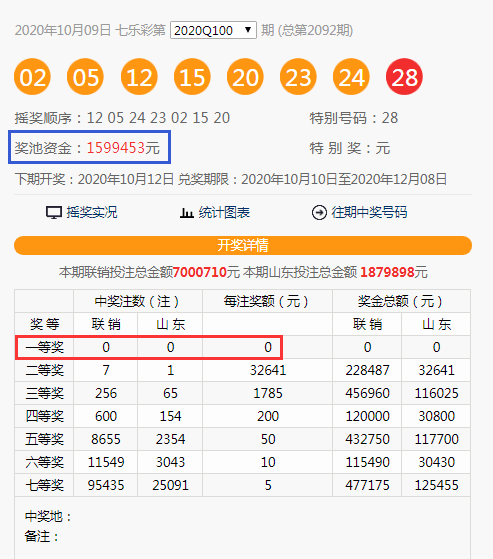Select the orange ball number 05
The image size is (493, 559).
pos(86,77)
